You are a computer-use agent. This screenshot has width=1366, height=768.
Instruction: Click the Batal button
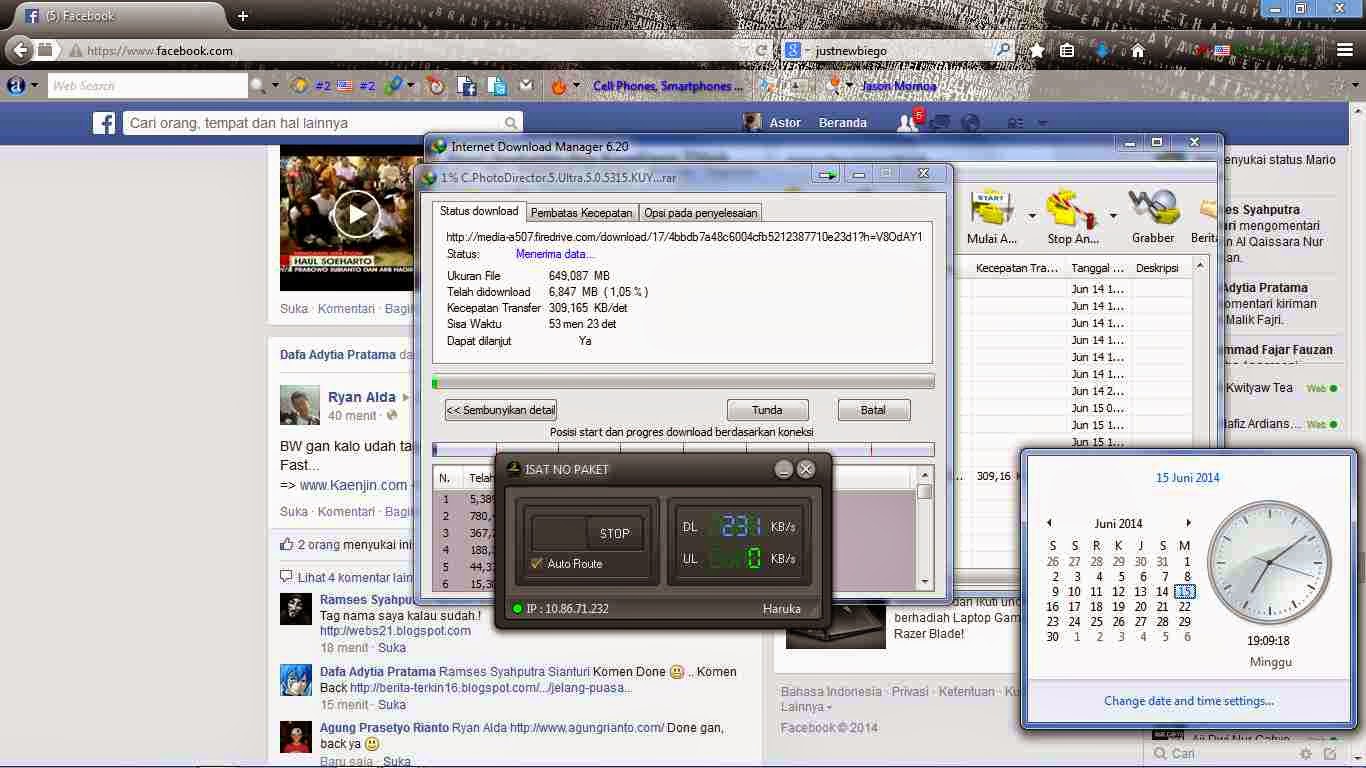point(873,410)
